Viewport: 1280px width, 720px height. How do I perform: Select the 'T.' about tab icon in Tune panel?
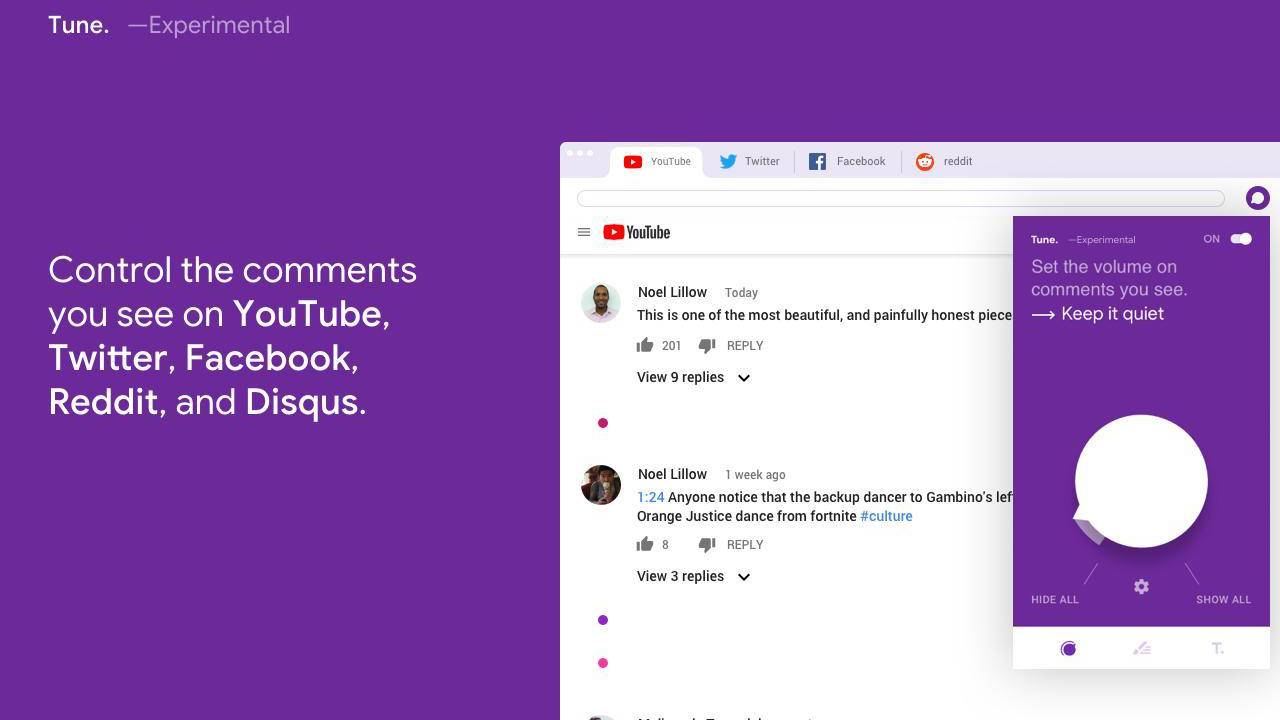(1217, 649)
